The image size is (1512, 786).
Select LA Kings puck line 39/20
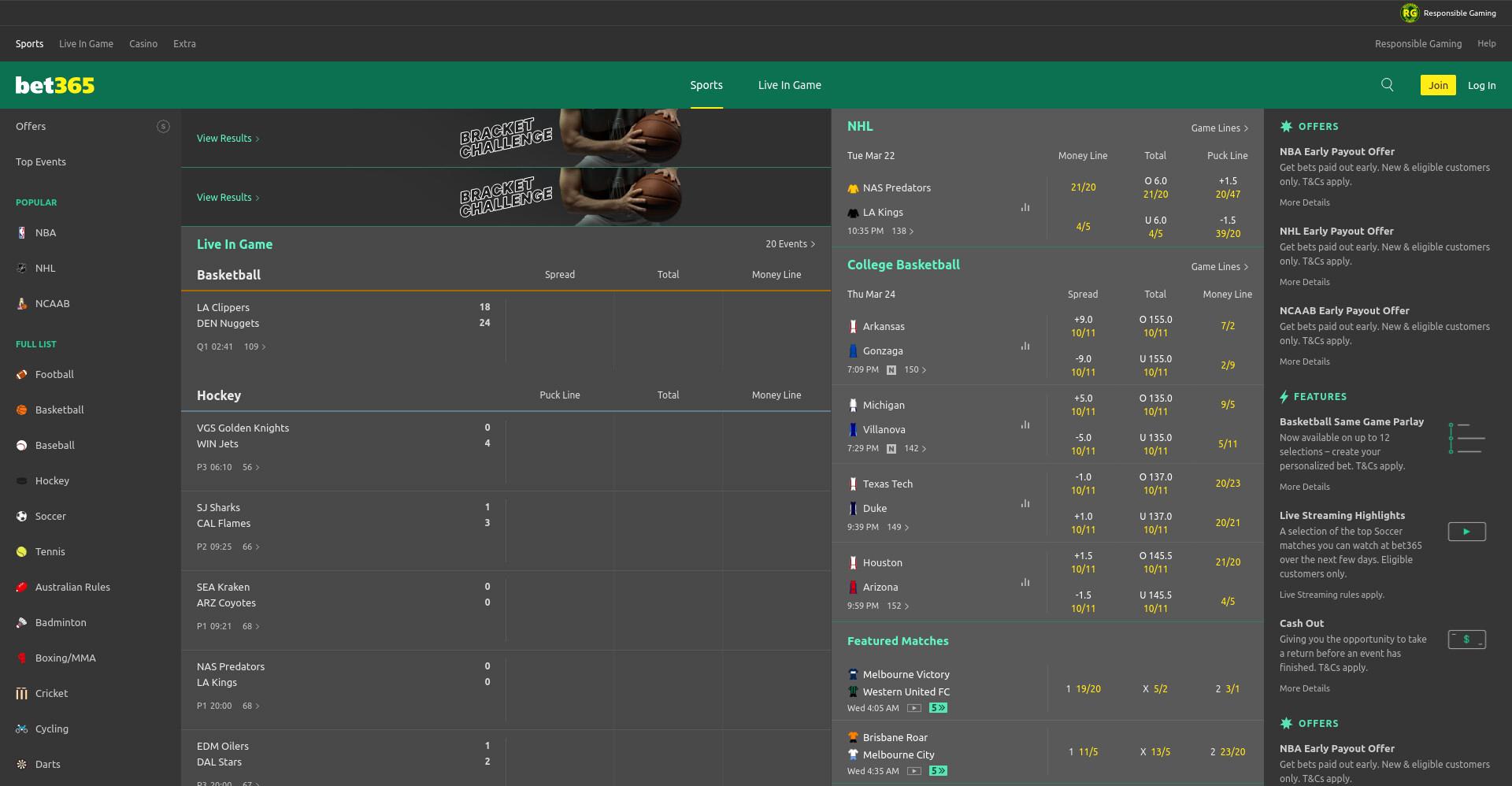[x=1228, y=227]
